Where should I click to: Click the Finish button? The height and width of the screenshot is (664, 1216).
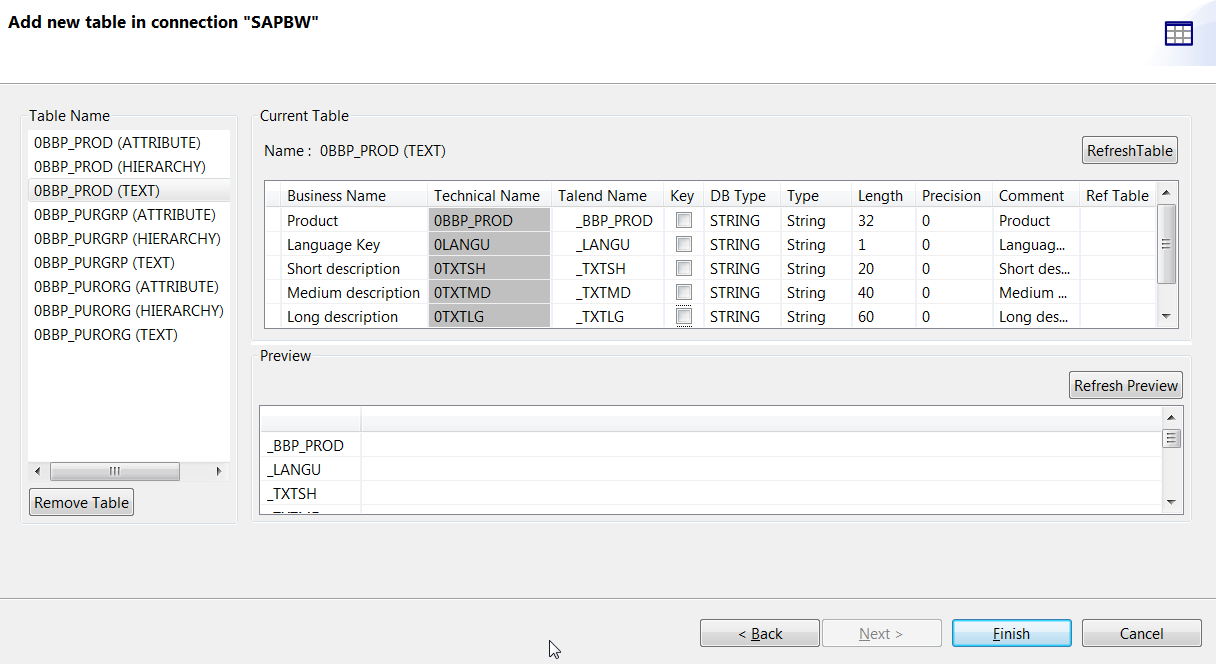click(x=1011, y=633)
